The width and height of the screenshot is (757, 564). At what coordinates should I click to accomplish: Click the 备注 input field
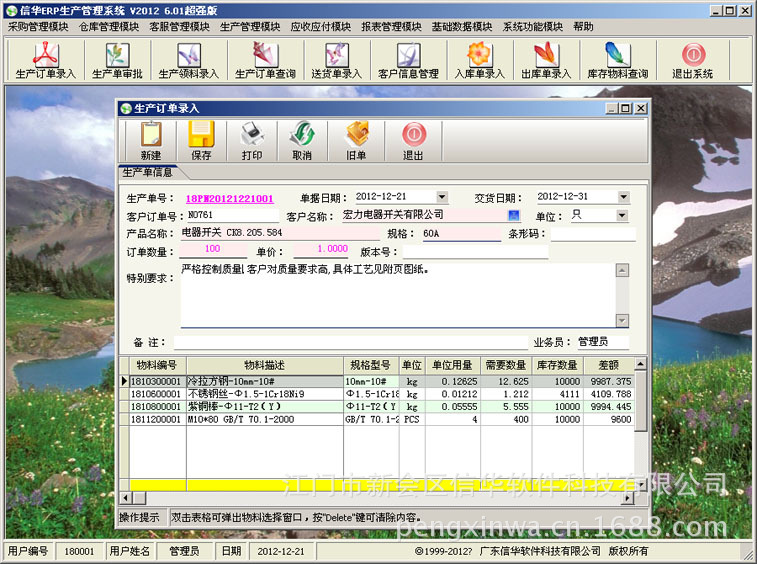[351, 342]
